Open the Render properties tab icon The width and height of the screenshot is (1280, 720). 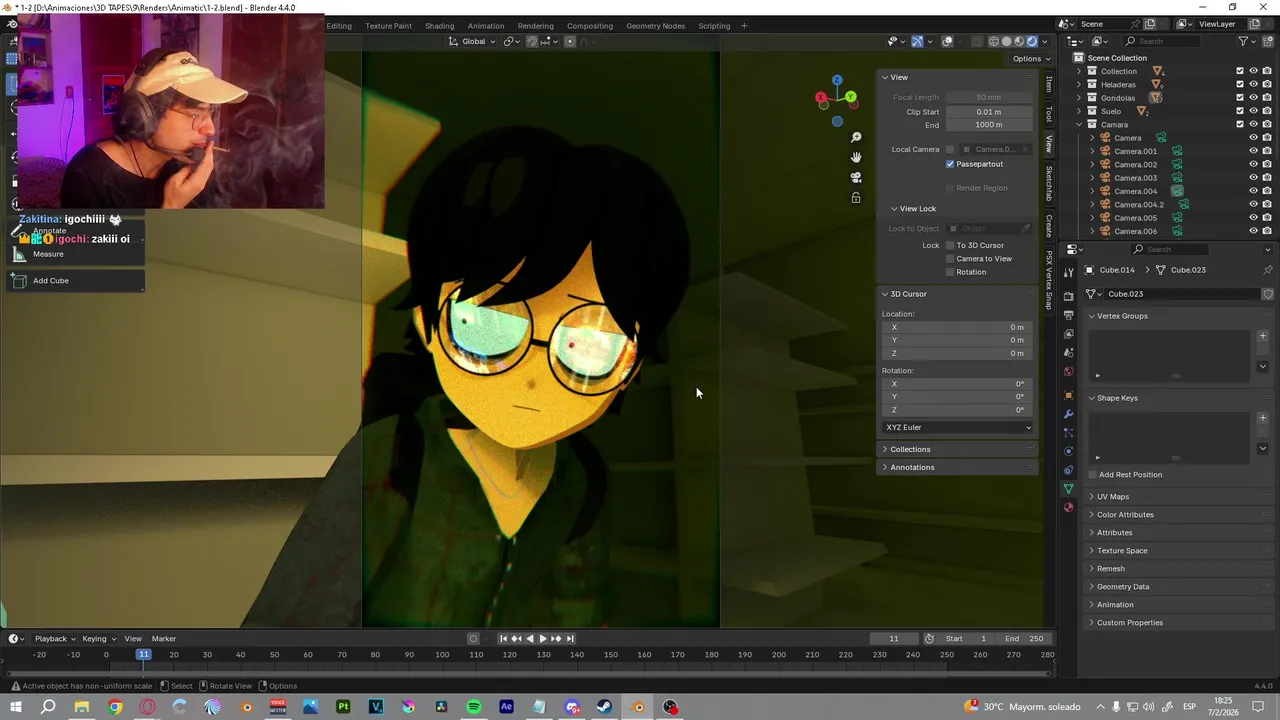[x=1068, y=296]
